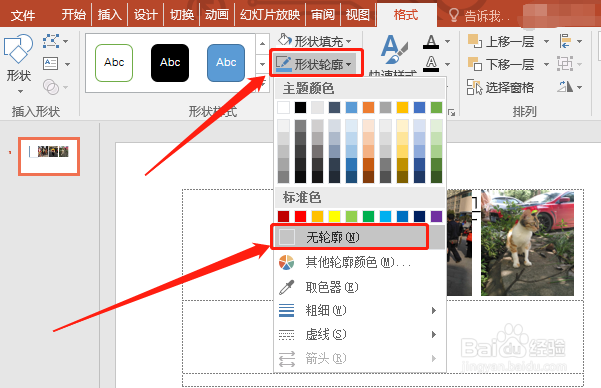Expand the 虚线 submenu arrow
This screenshot has height=388, width=601.
[x=434, y=334]
